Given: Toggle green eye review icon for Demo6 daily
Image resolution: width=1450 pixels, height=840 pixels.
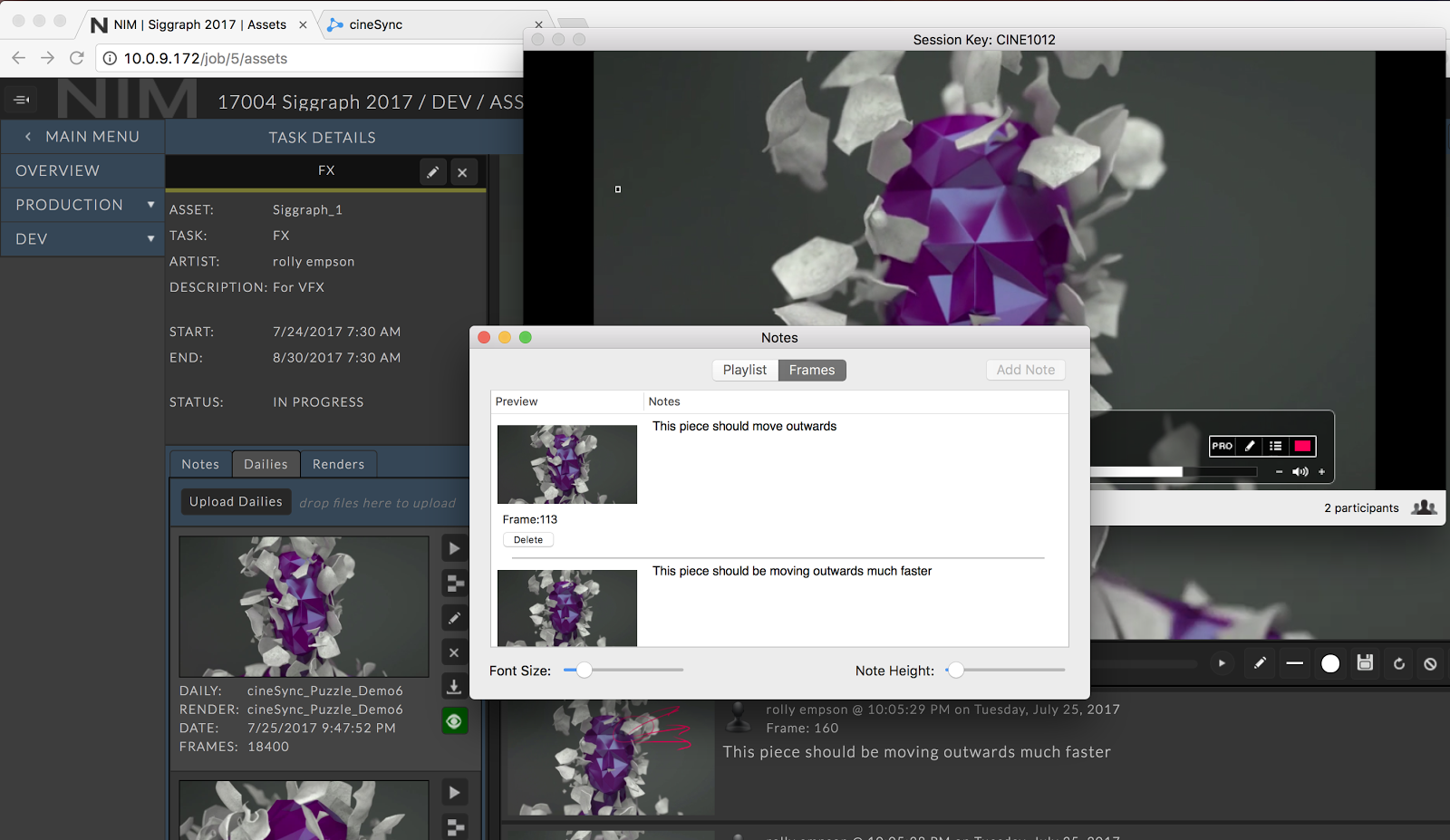Looking at the screenshot, I should [x=454, y=721].
